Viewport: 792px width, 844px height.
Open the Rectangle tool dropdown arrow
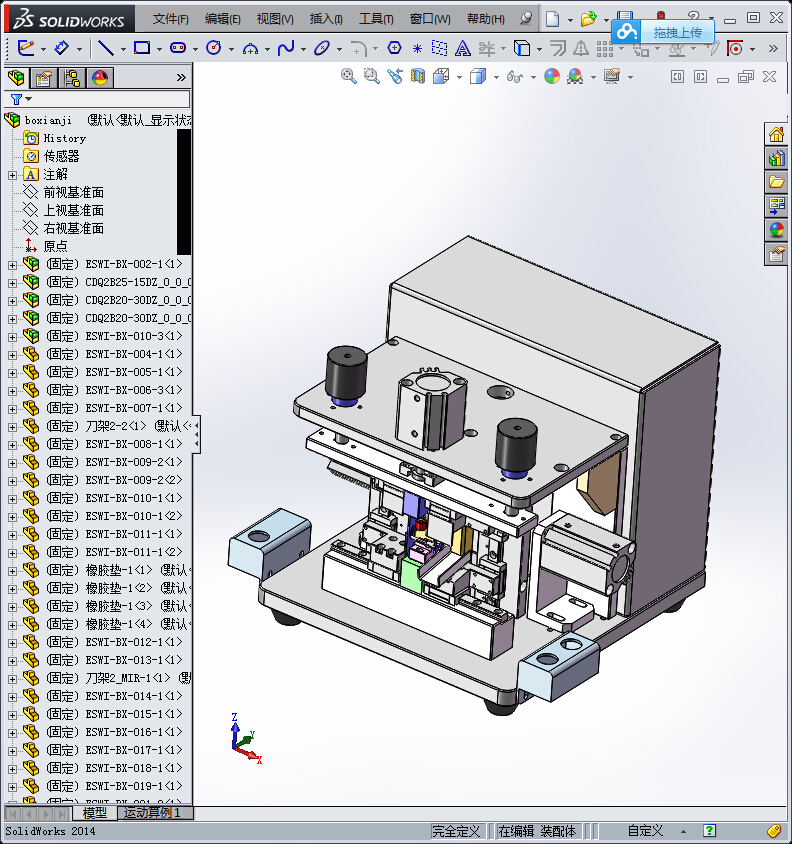coord(159,49)
